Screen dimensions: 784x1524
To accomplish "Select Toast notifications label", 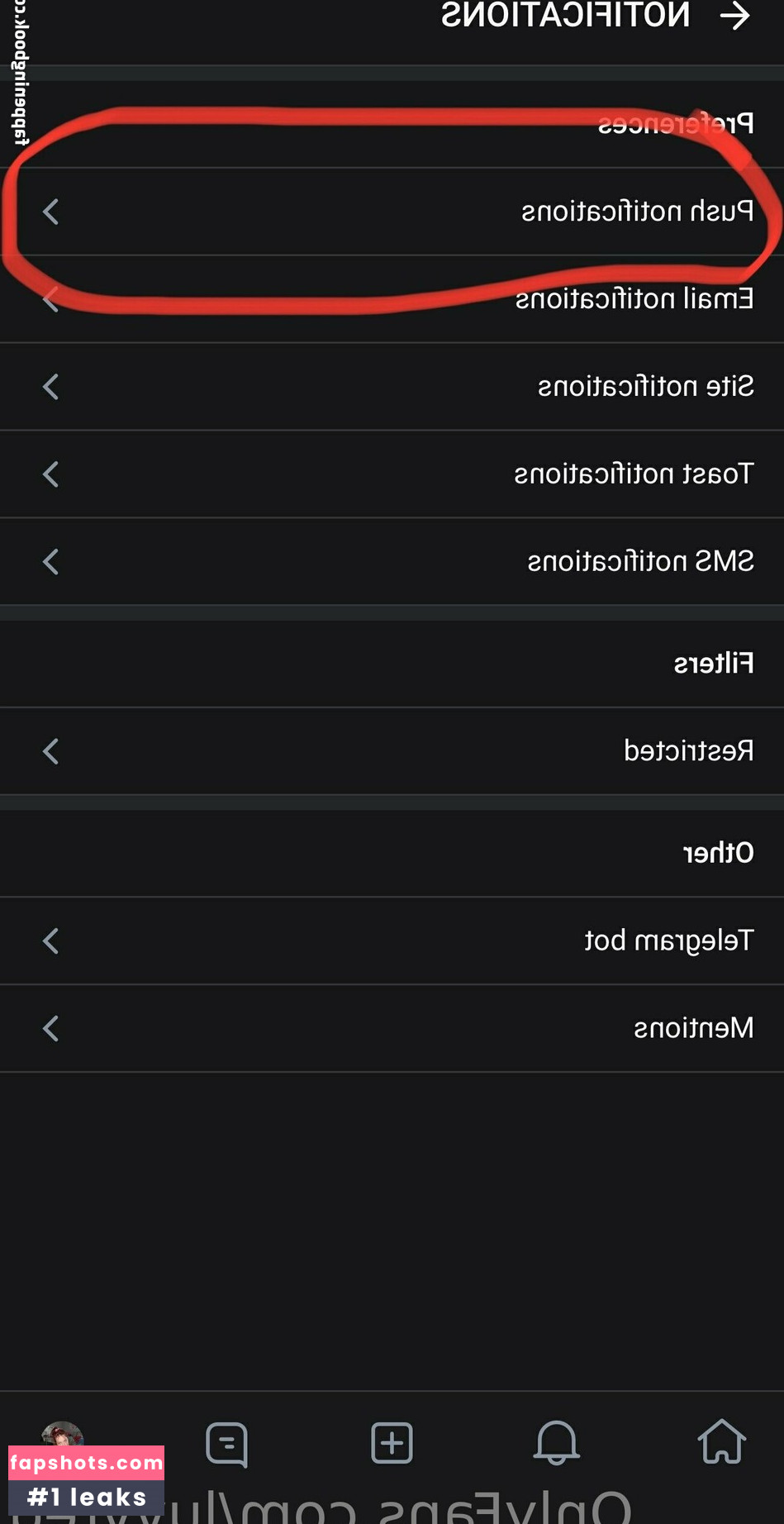I will [634, 474].
